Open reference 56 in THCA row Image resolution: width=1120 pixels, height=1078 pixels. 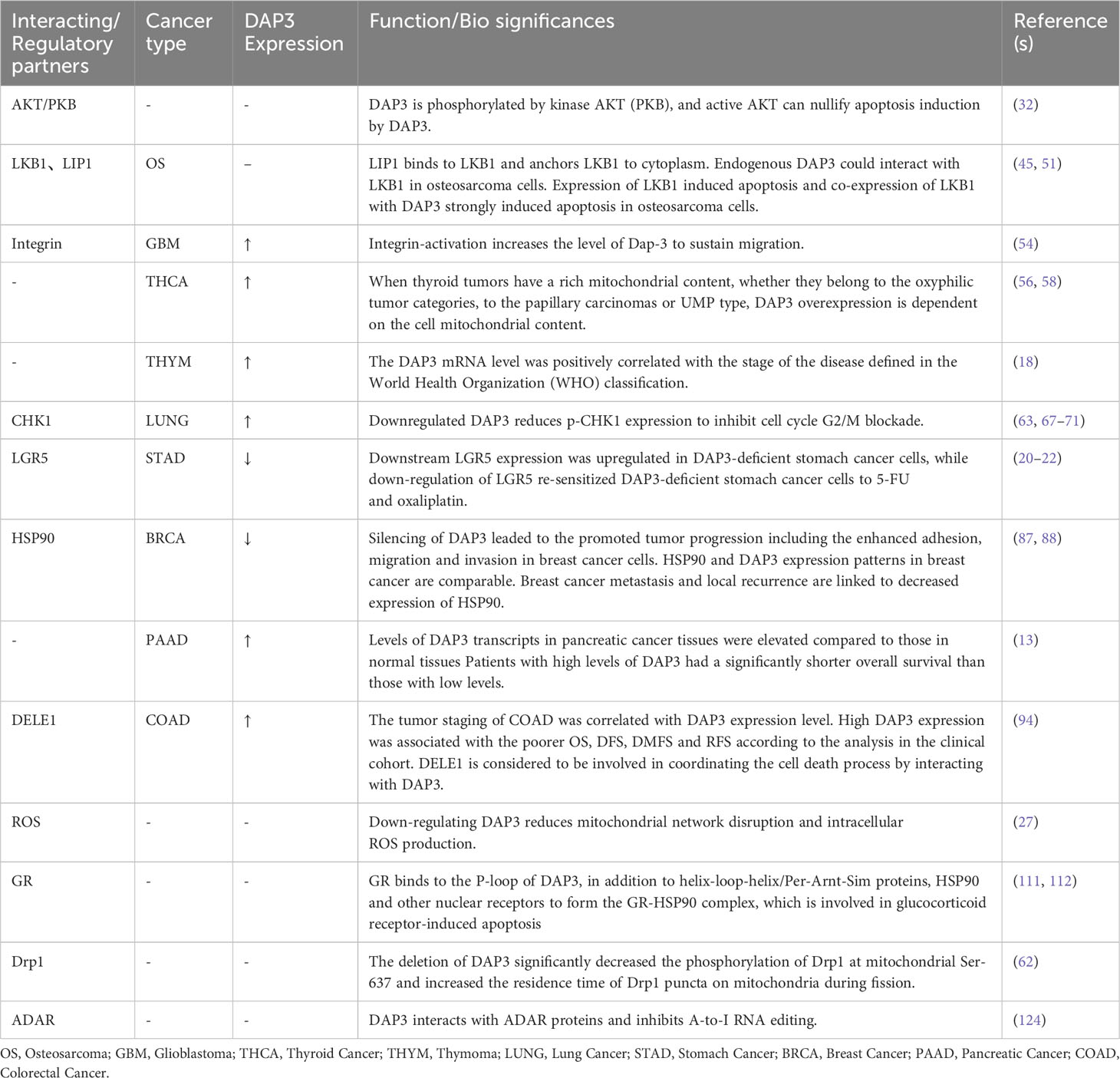click(1026, 282)
